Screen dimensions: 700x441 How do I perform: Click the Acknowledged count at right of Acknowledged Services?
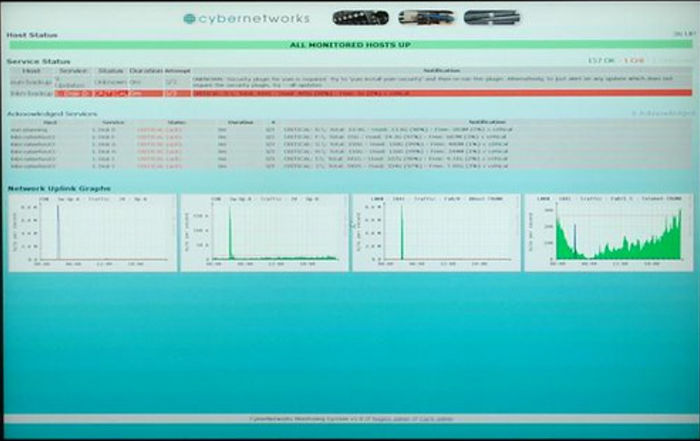[x=663, y=113]
